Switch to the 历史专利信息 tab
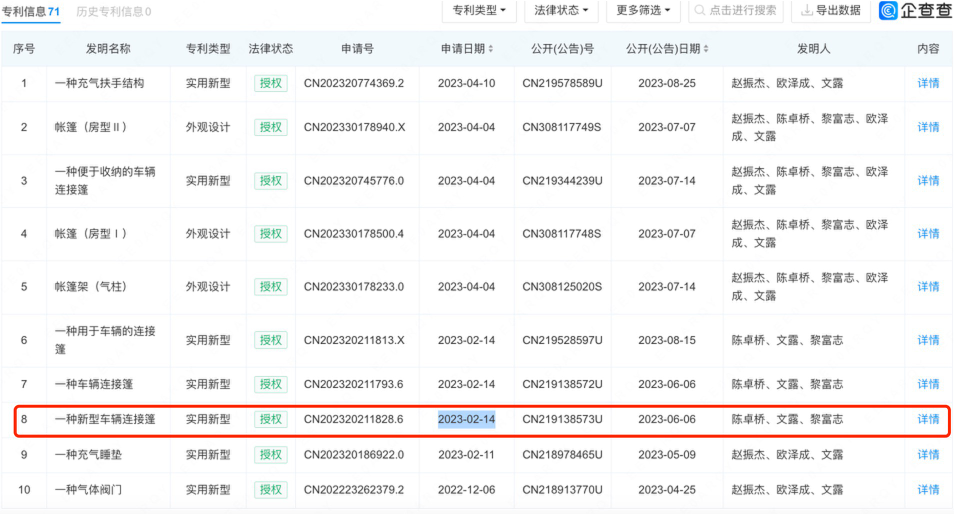This screenshot has width=954, height=514. click(x=114, y=12)
